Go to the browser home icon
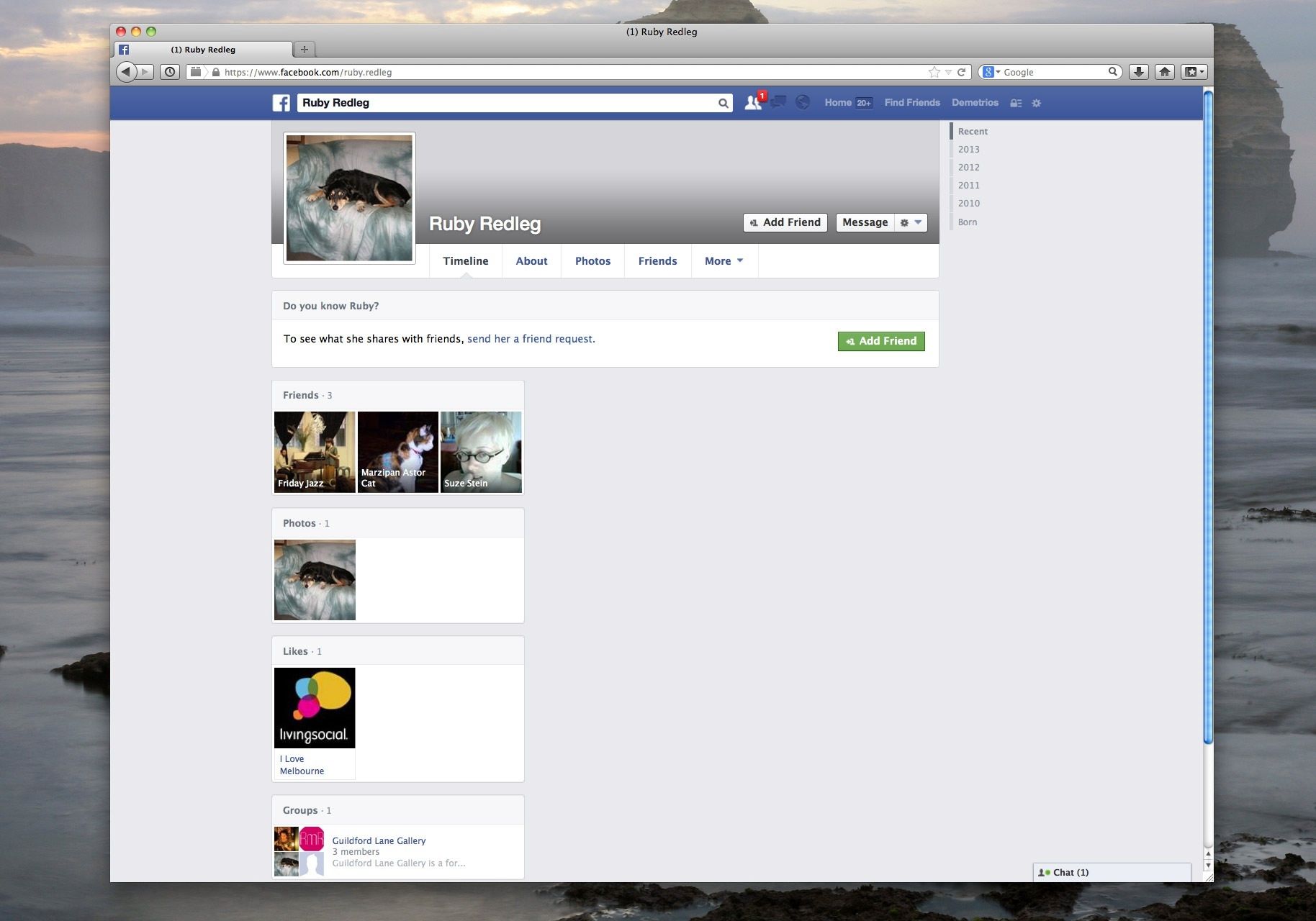 1165,72
